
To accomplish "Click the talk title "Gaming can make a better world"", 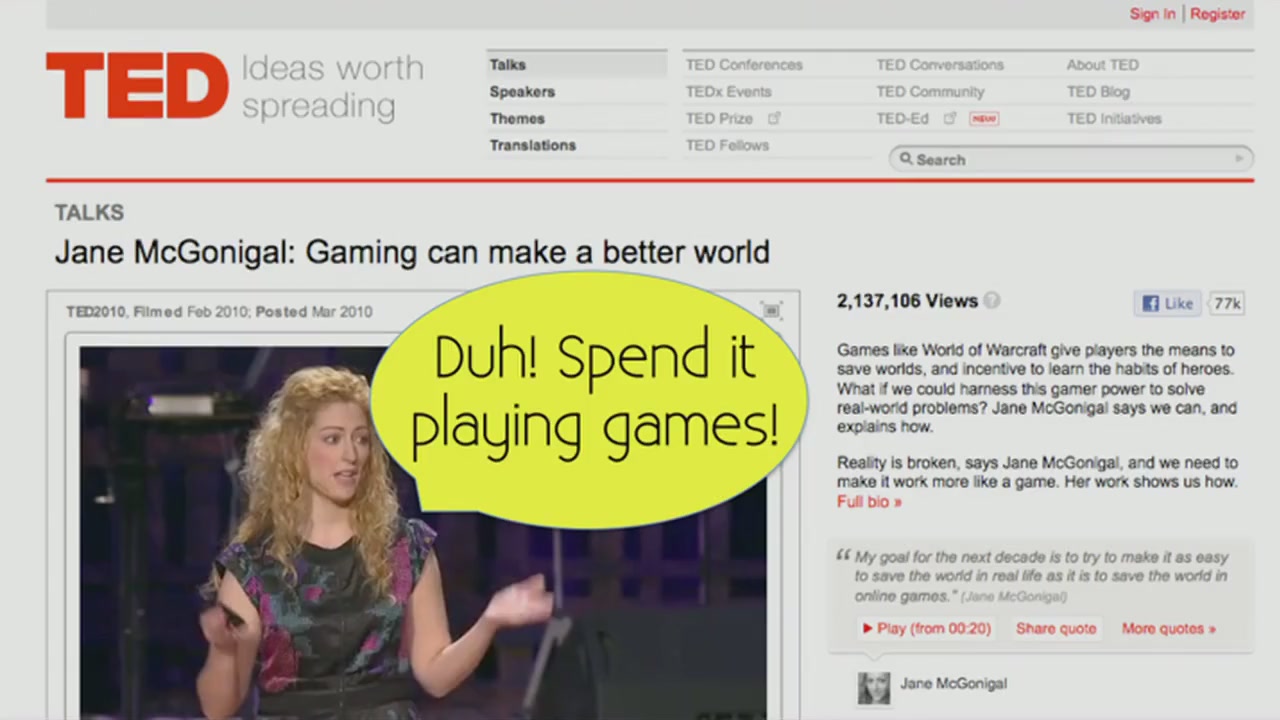I will [537, 251].
